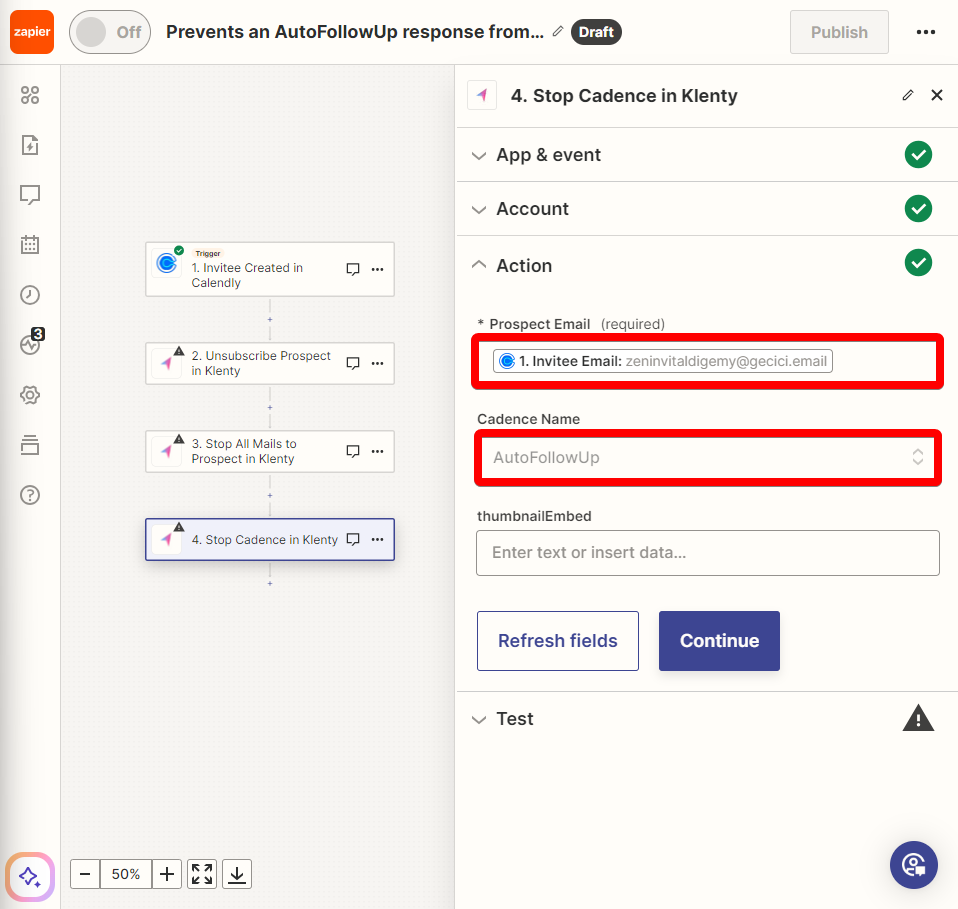Click the Continue button
Viewport: 958px width, 909px height.
719,641
